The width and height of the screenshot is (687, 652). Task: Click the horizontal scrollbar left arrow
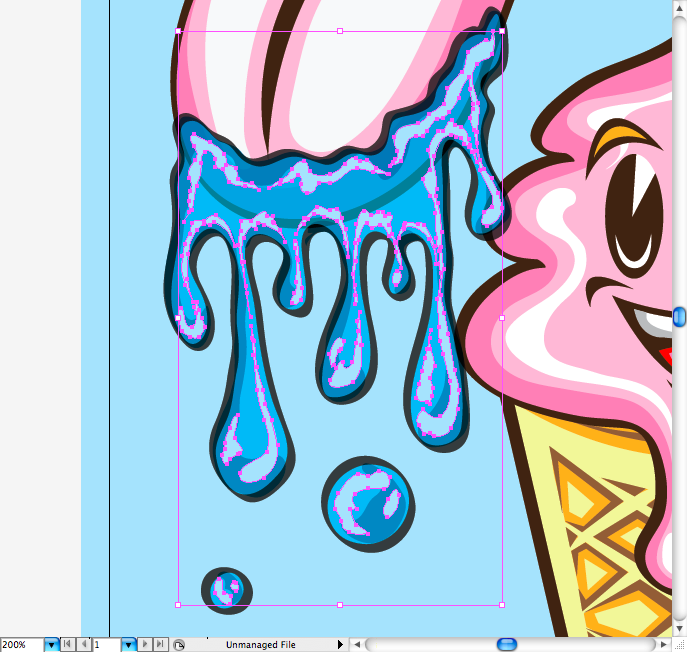(x=356, y=645)
